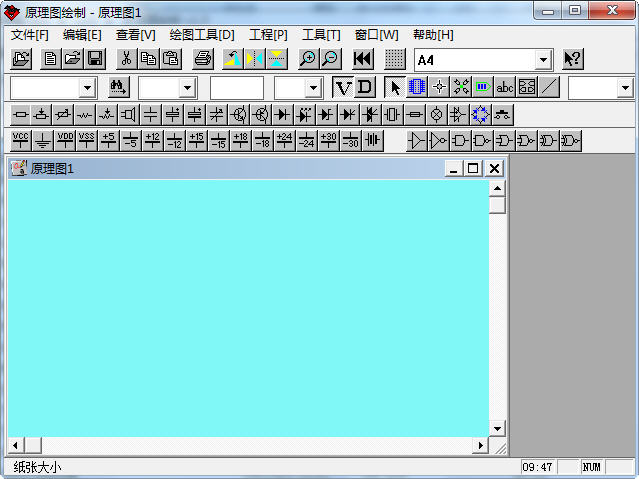Click the context help pointer icon
The height and width of the screenshot is (479, 639).
point(573,59)
